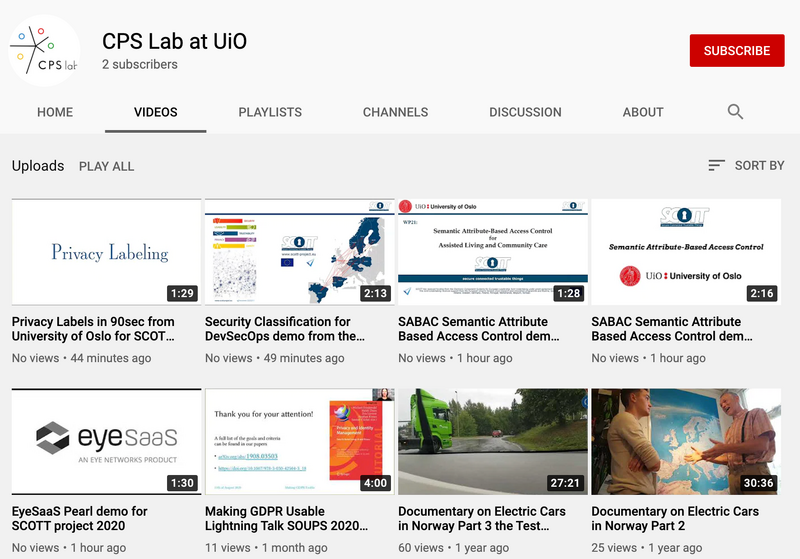
Task: Open title 'Privacy Labels in 90sec'
Action: pyautogui.click(x=93, y=329)
